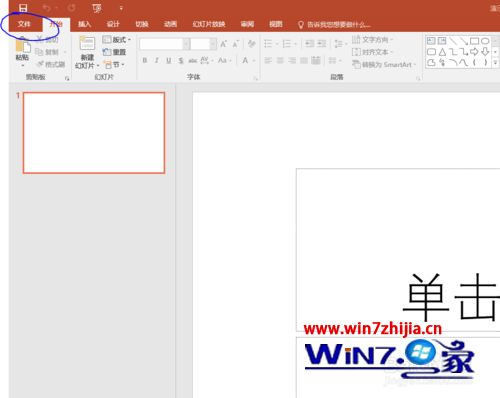Switch to the 审阅 (Review) tab

tap(247, 24)
